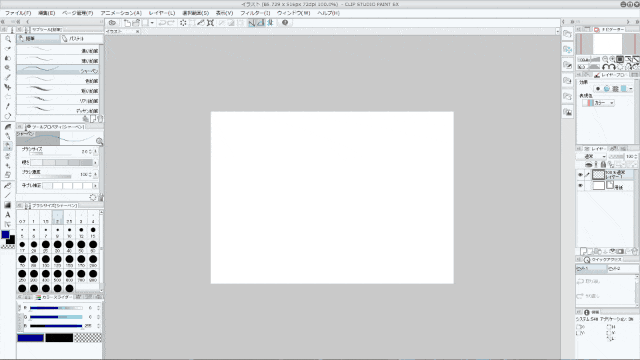Click the Clear layer icon in command bar
The image size is (640, 360).
(x=183, y=23)
